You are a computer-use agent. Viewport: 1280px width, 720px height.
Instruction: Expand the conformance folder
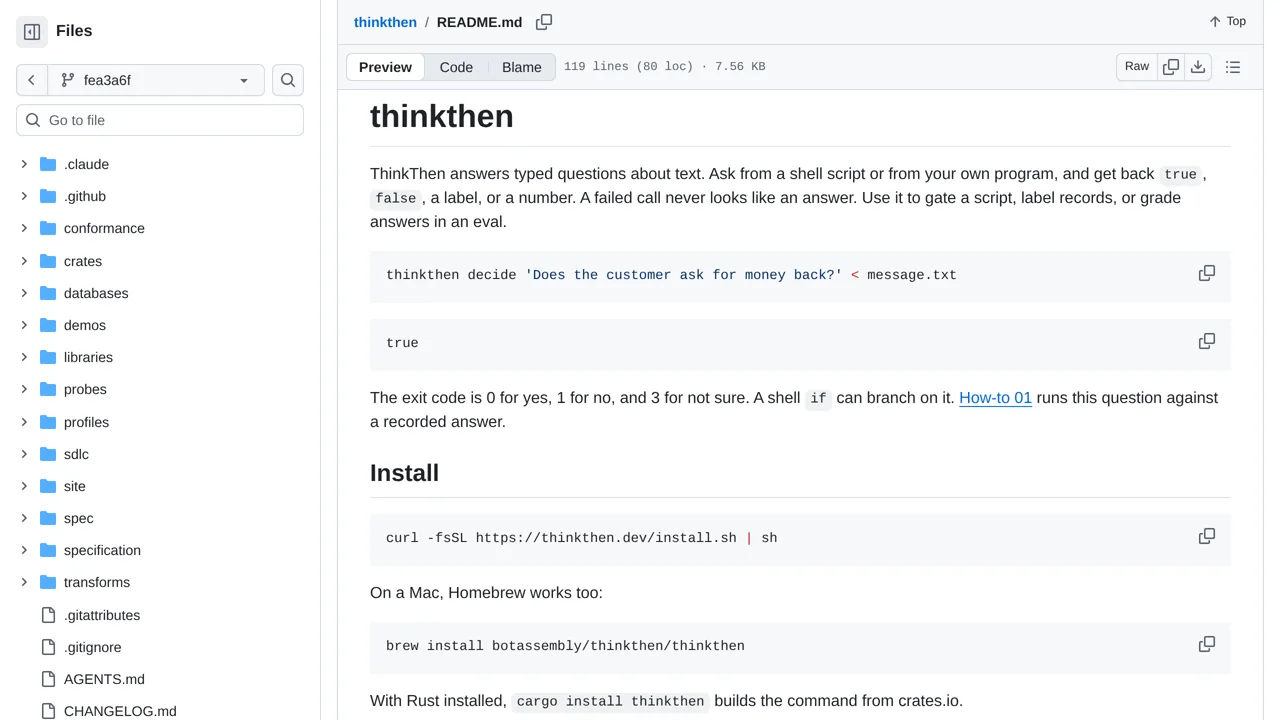click(x=24, y=228)
